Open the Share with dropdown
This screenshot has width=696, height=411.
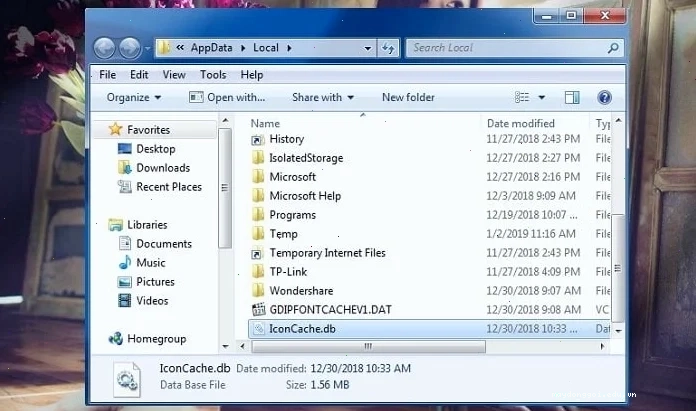[x=323, y=97]
